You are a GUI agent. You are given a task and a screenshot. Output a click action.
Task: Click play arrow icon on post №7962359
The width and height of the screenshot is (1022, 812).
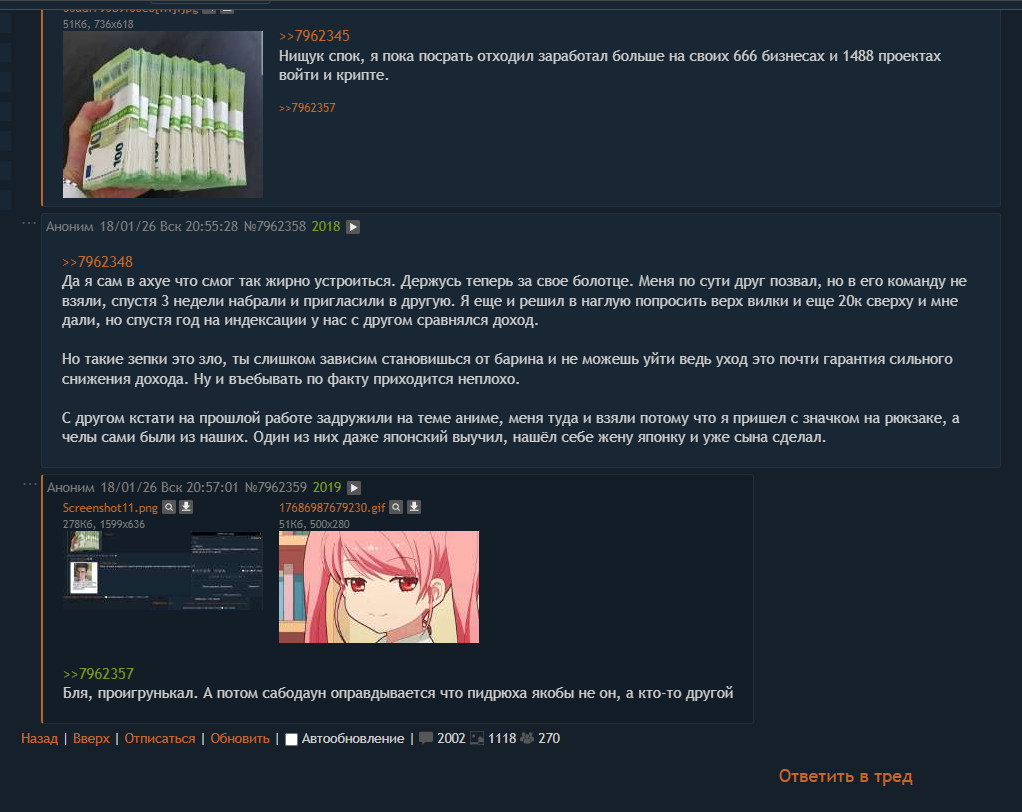point(354,487)
